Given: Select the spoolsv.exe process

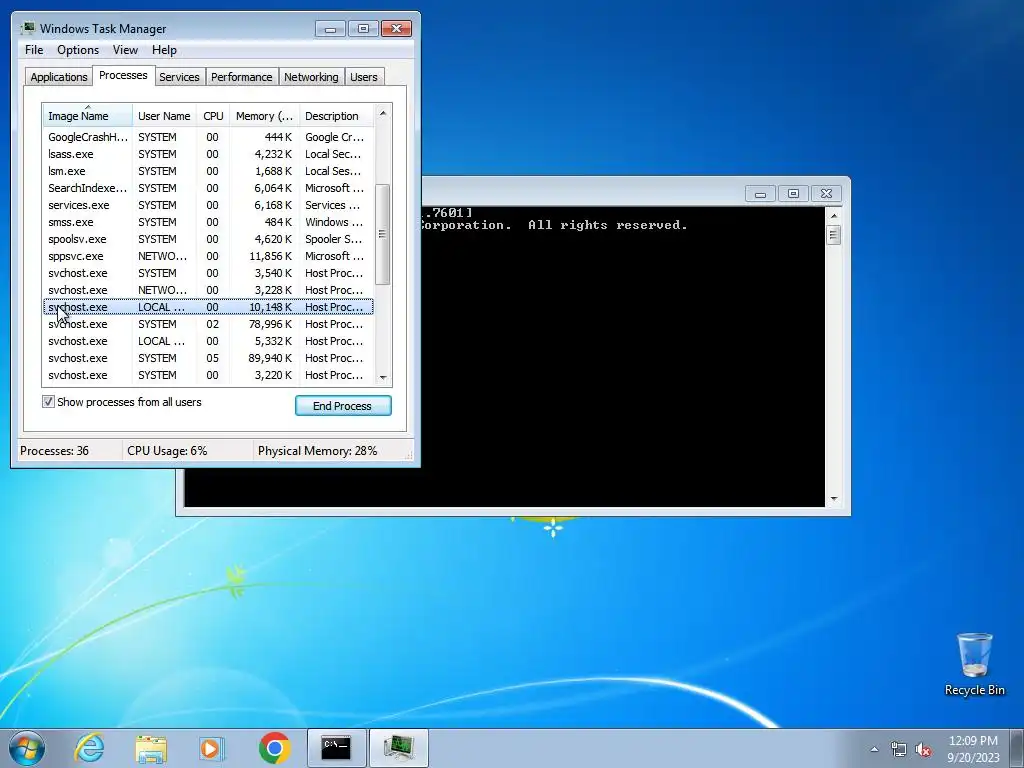Looking at the screenshot, I should (x=208, y=239).
